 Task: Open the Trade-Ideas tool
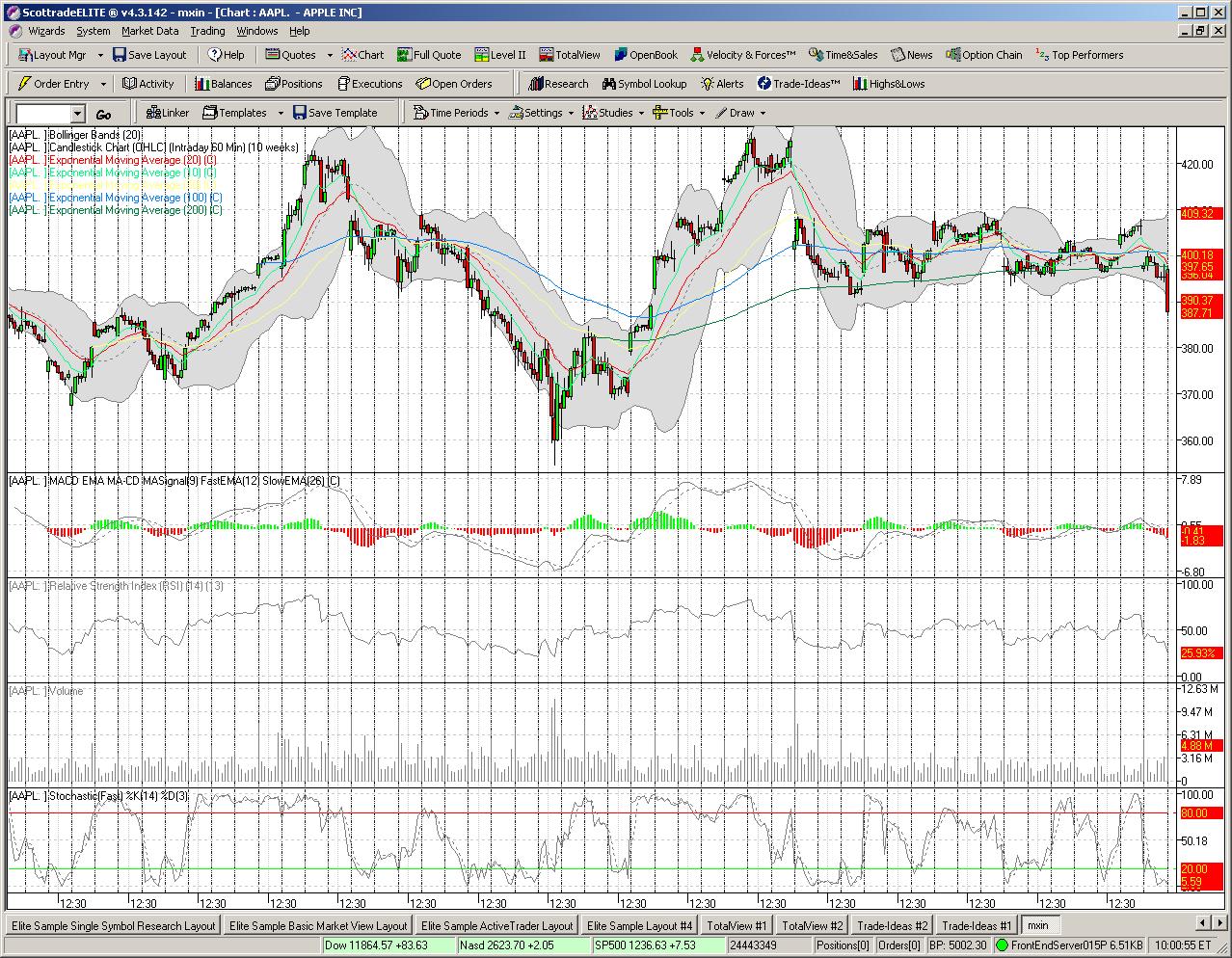(798, 84)
